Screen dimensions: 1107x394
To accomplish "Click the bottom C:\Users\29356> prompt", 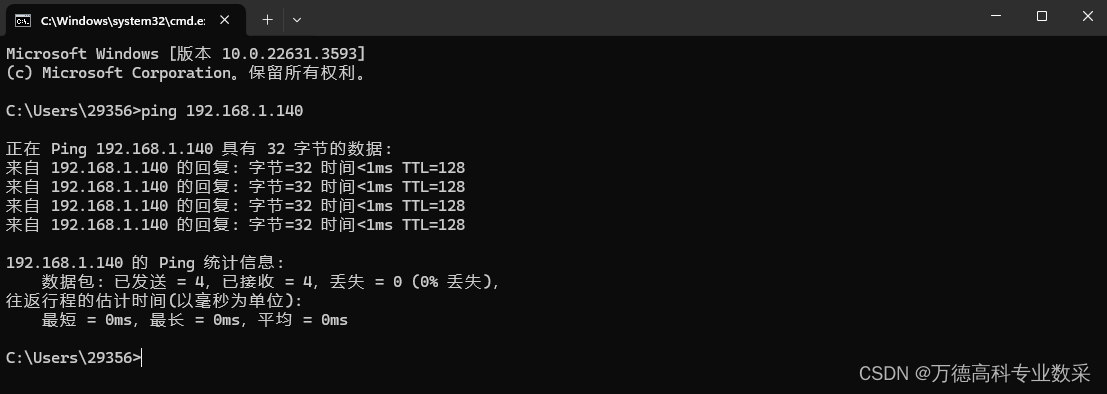I will click(x=73, y=357).
